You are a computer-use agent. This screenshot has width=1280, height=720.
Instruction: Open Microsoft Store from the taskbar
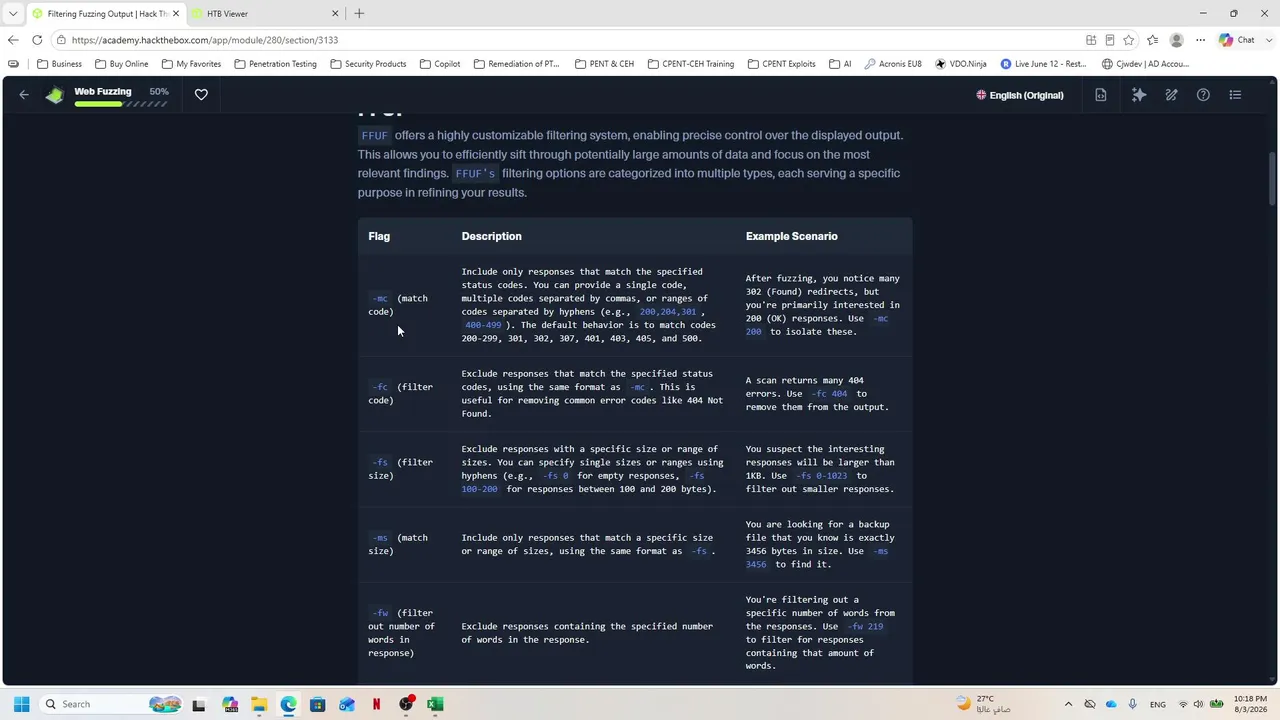click(x=317, y=704)
